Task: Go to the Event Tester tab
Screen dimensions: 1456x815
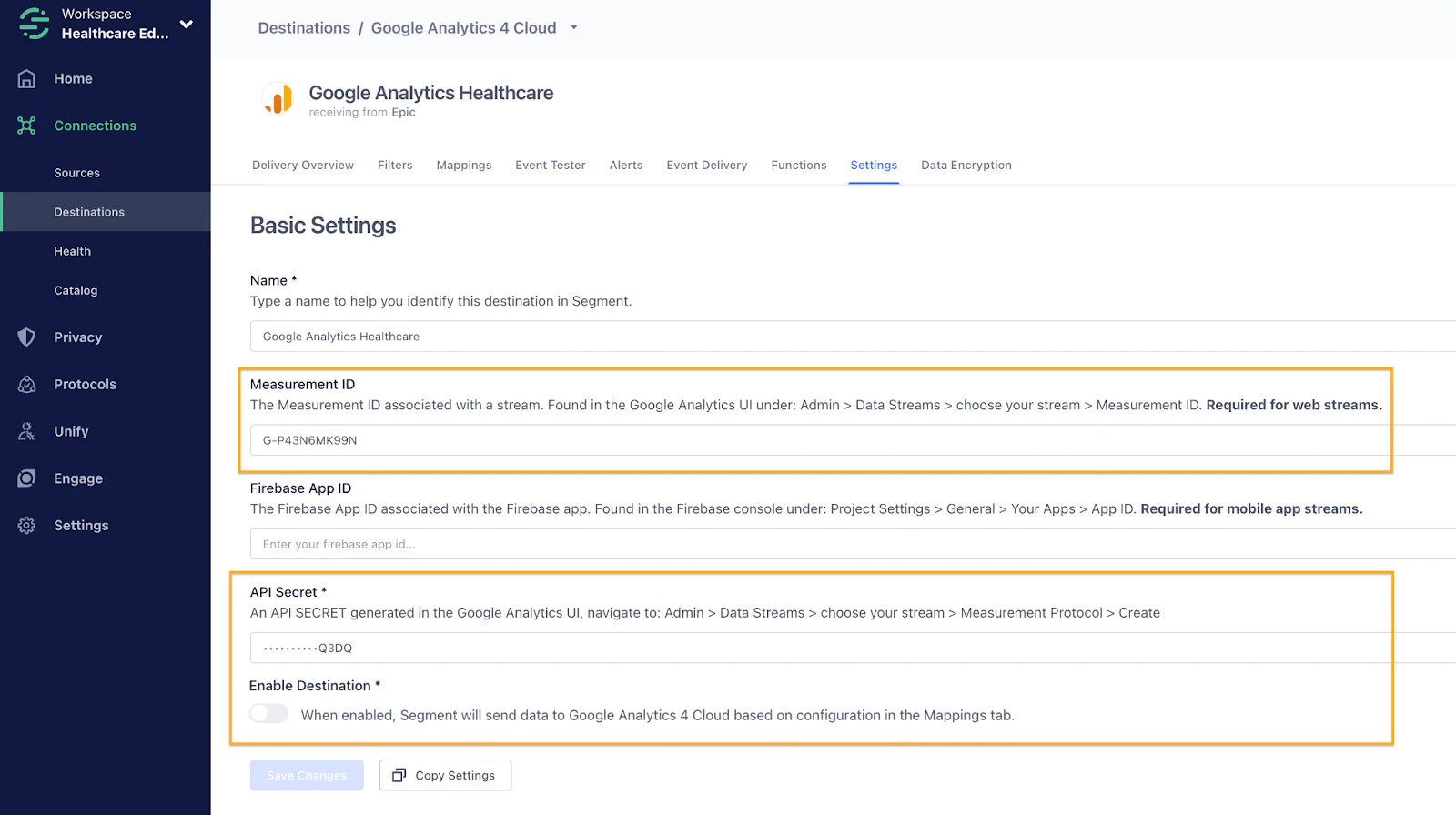Action: 551,166
